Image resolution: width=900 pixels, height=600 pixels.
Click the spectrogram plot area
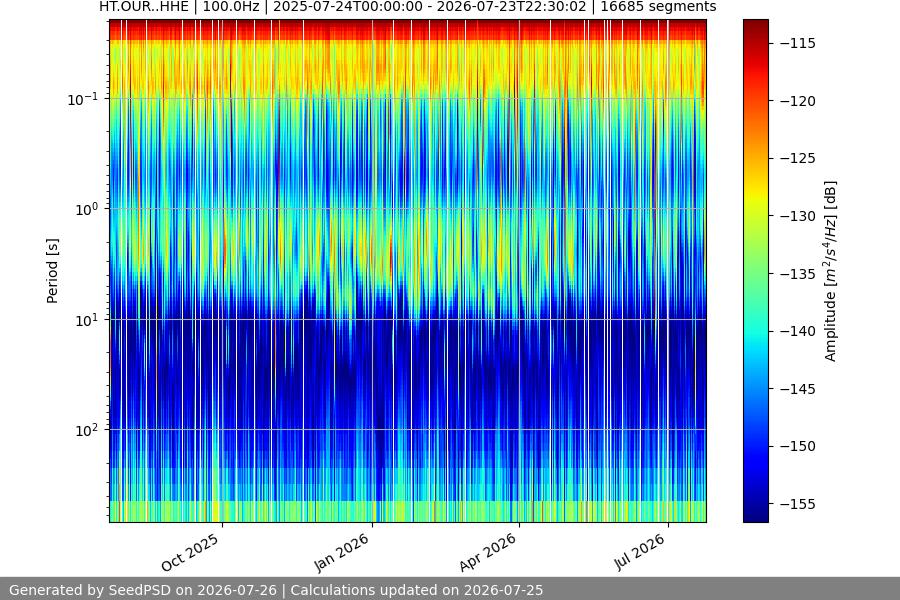pyautogui.click(x=408, y=271)
